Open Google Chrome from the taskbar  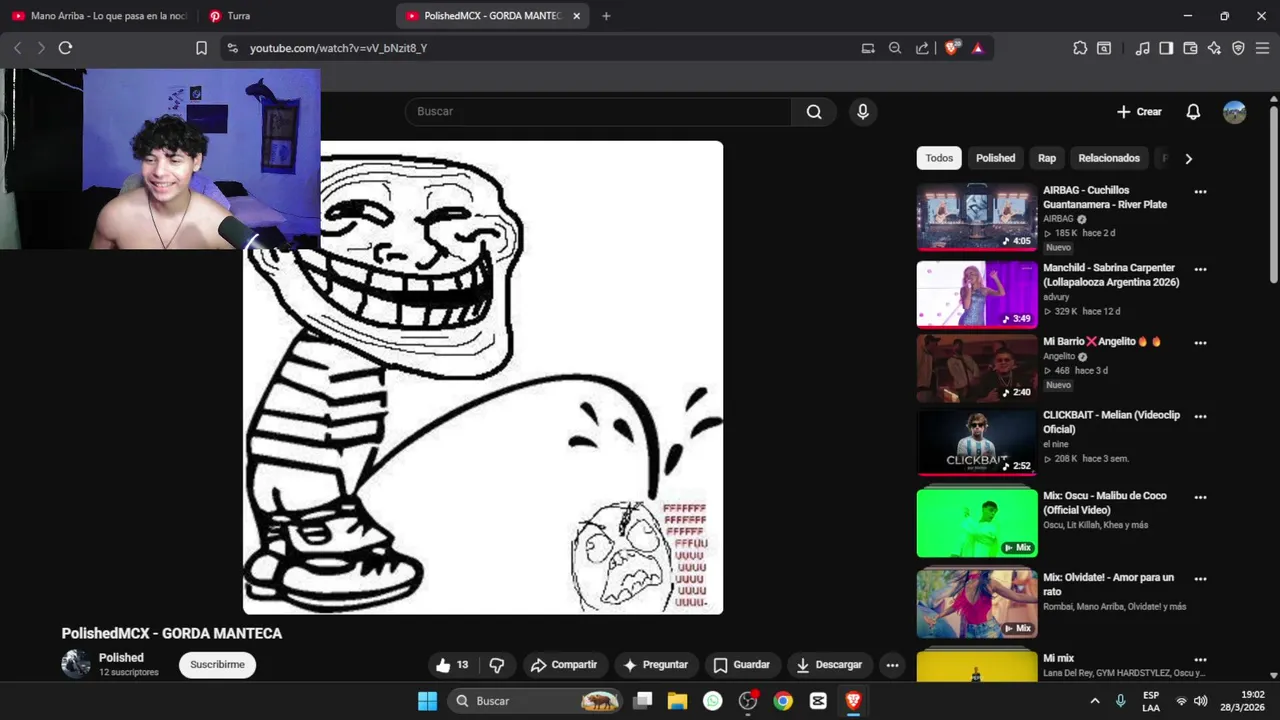(x=783, y=701)
